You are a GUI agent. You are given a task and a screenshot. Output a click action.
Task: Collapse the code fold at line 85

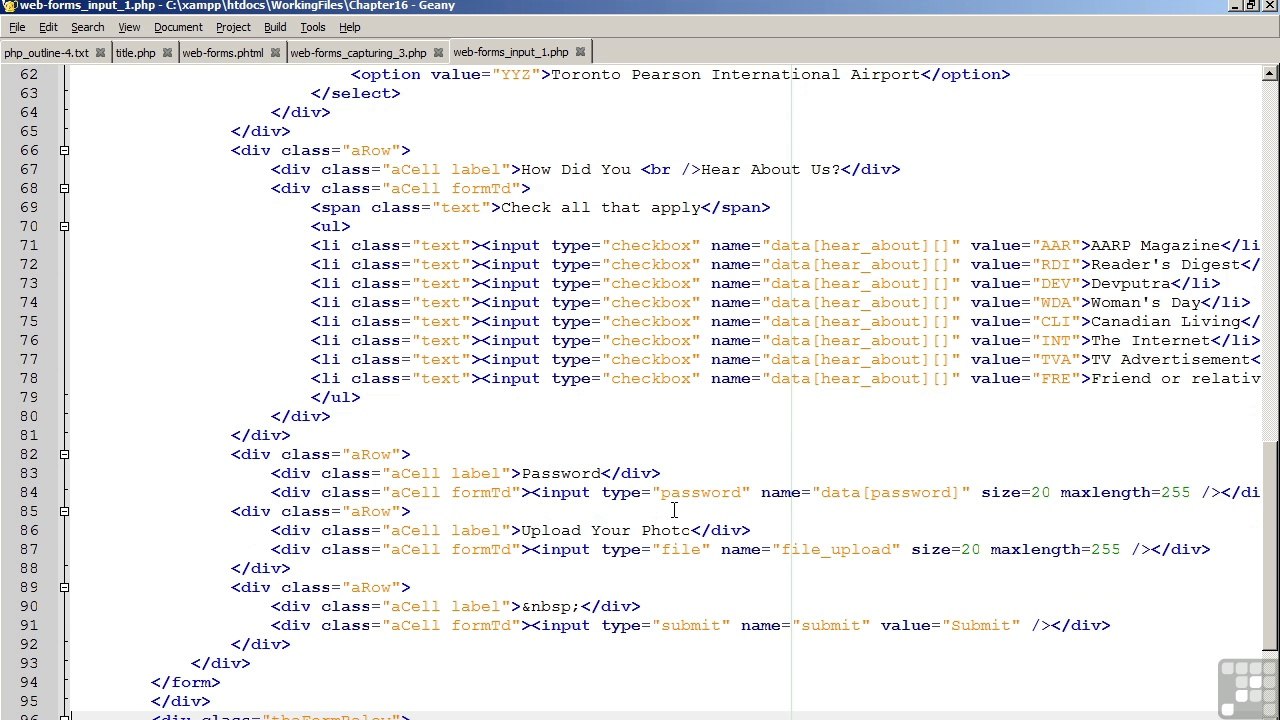64,512
